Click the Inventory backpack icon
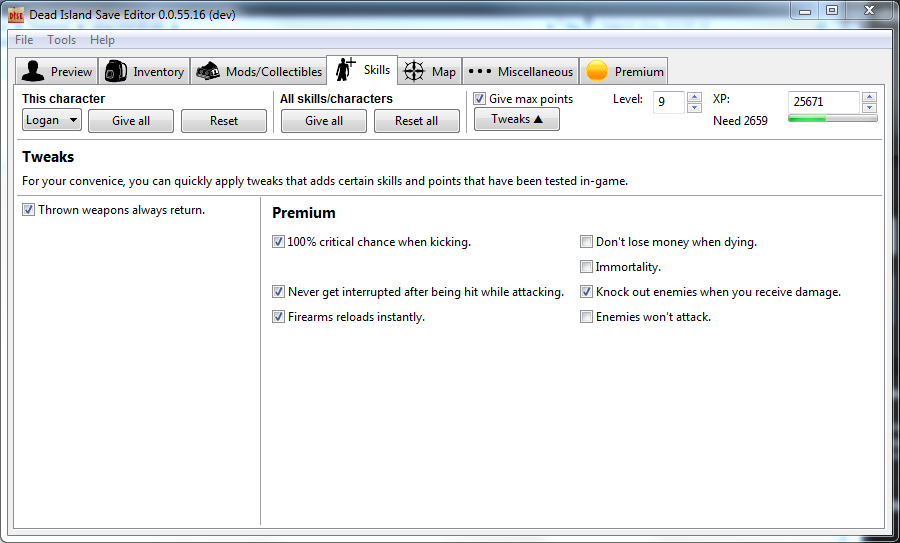Viewport: 900px width, 543px height. pyautogui.click(x=116, y=71)
